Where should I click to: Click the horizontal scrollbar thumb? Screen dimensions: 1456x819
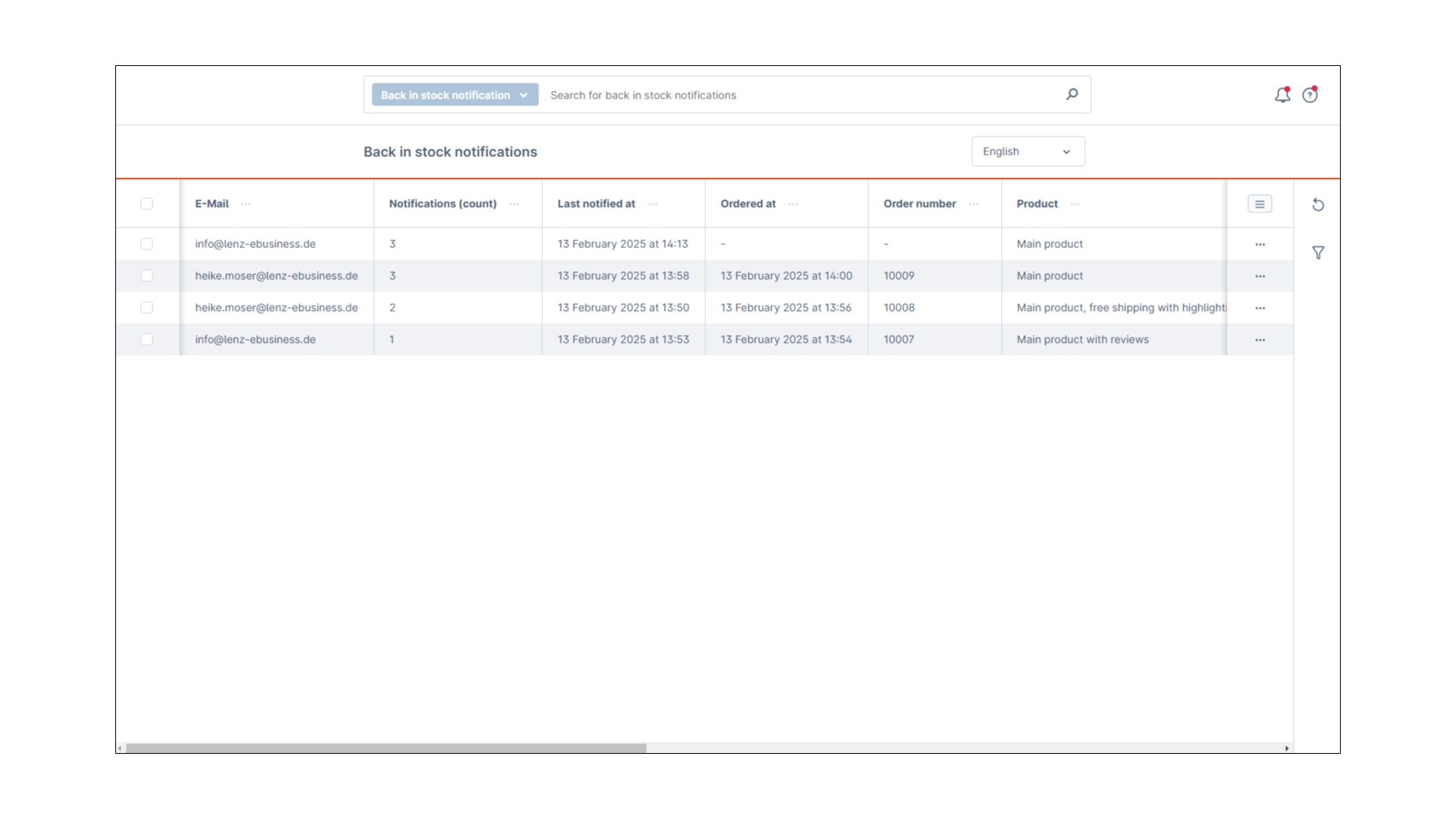[386, 748]
